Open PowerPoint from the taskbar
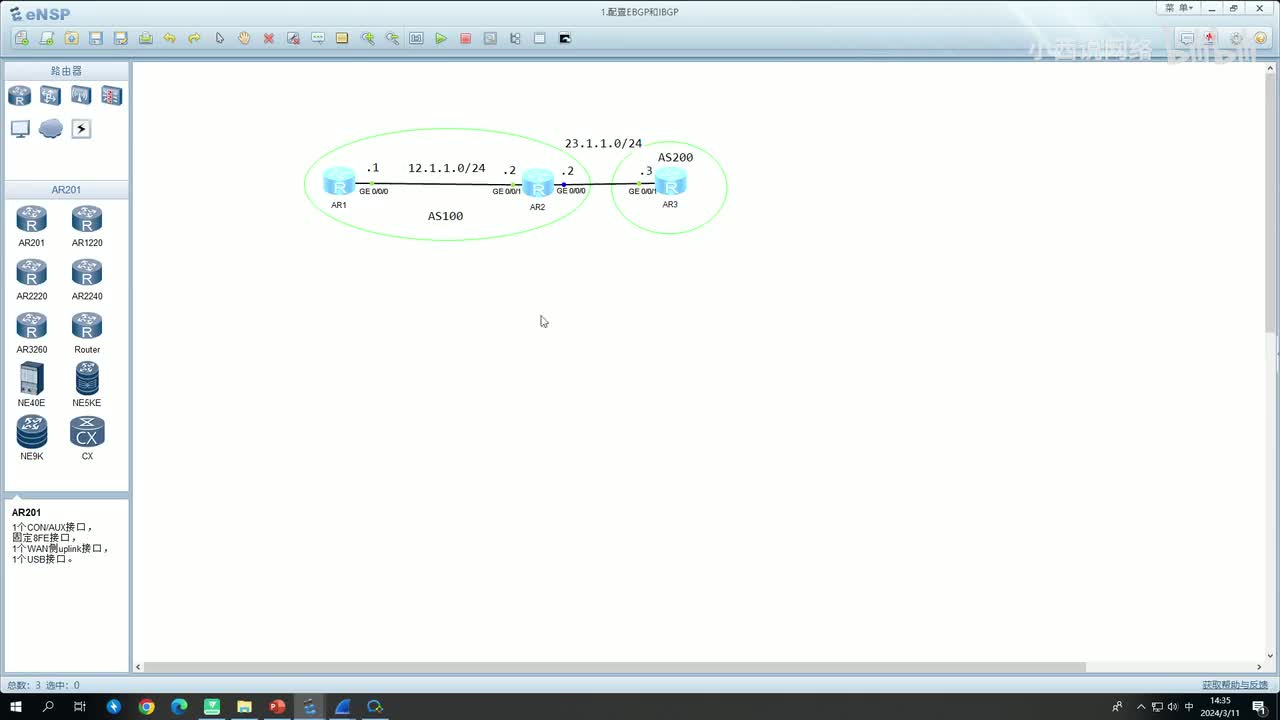This screenshot has height=720, width=1280. (277, 707)
